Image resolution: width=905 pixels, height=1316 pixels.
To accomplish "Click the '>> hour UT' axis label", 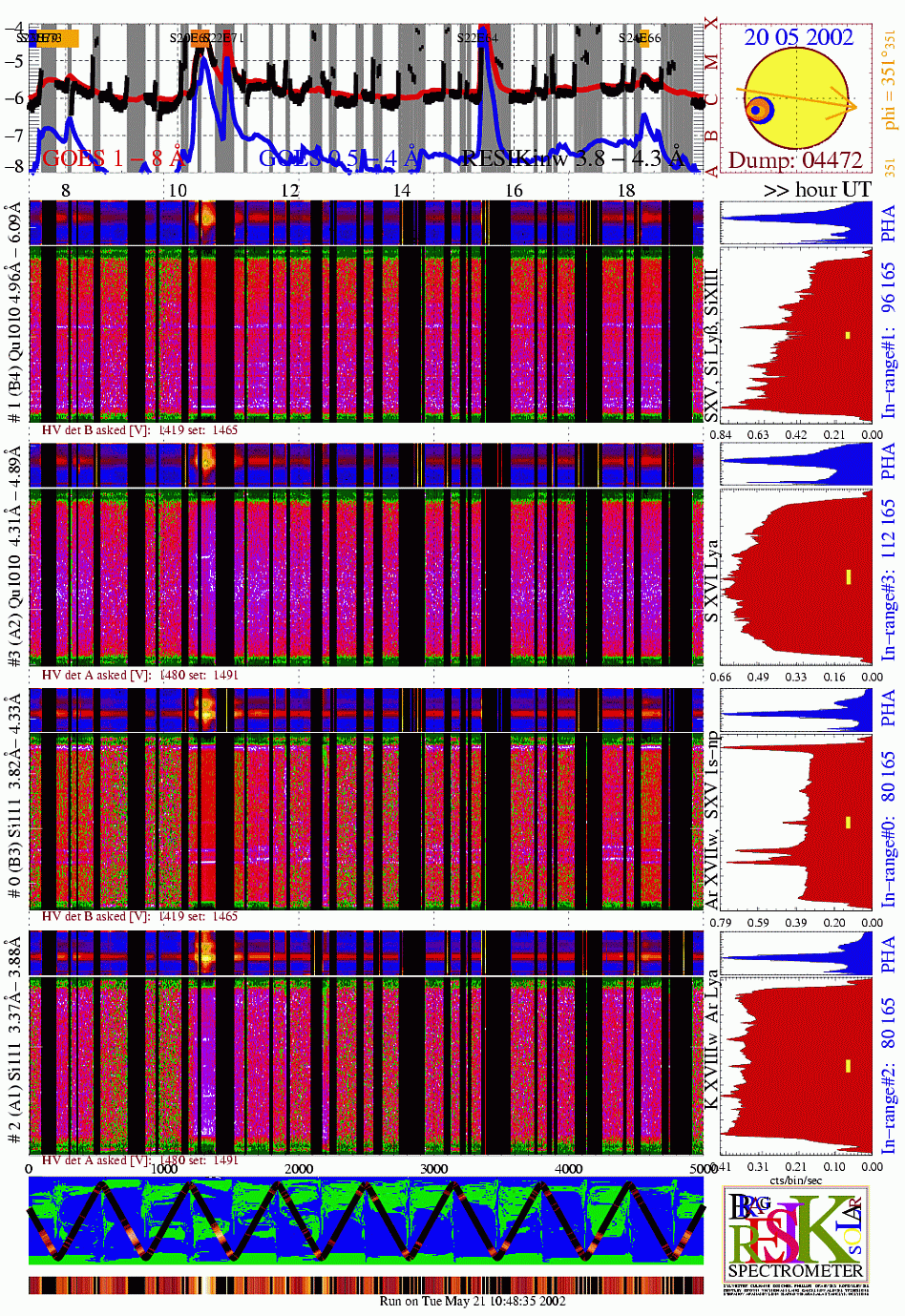I will [x=817, y=189].
